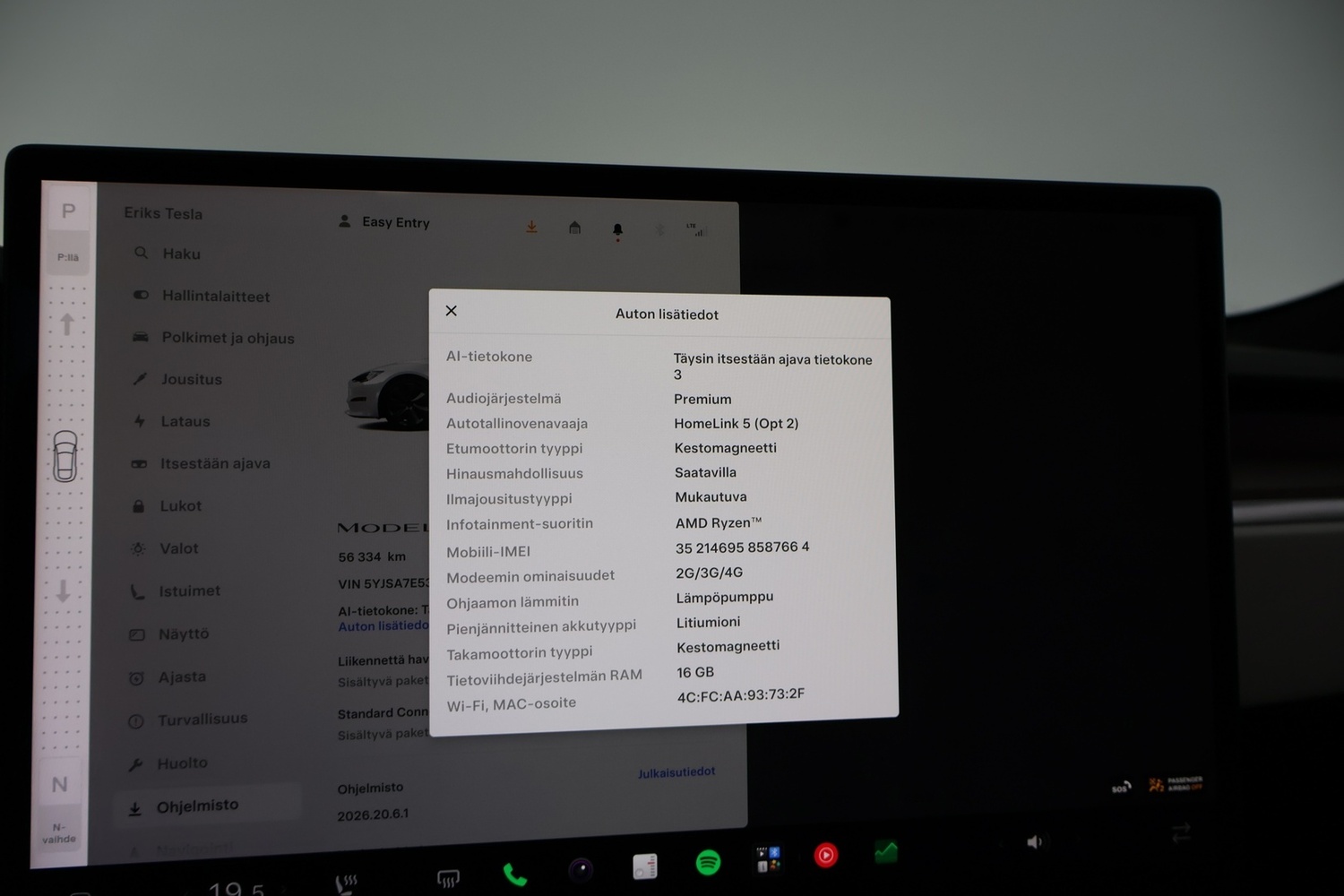1344x896 pixels.
Task: Tap the Premium audio system value
Action: click(702, 399)
